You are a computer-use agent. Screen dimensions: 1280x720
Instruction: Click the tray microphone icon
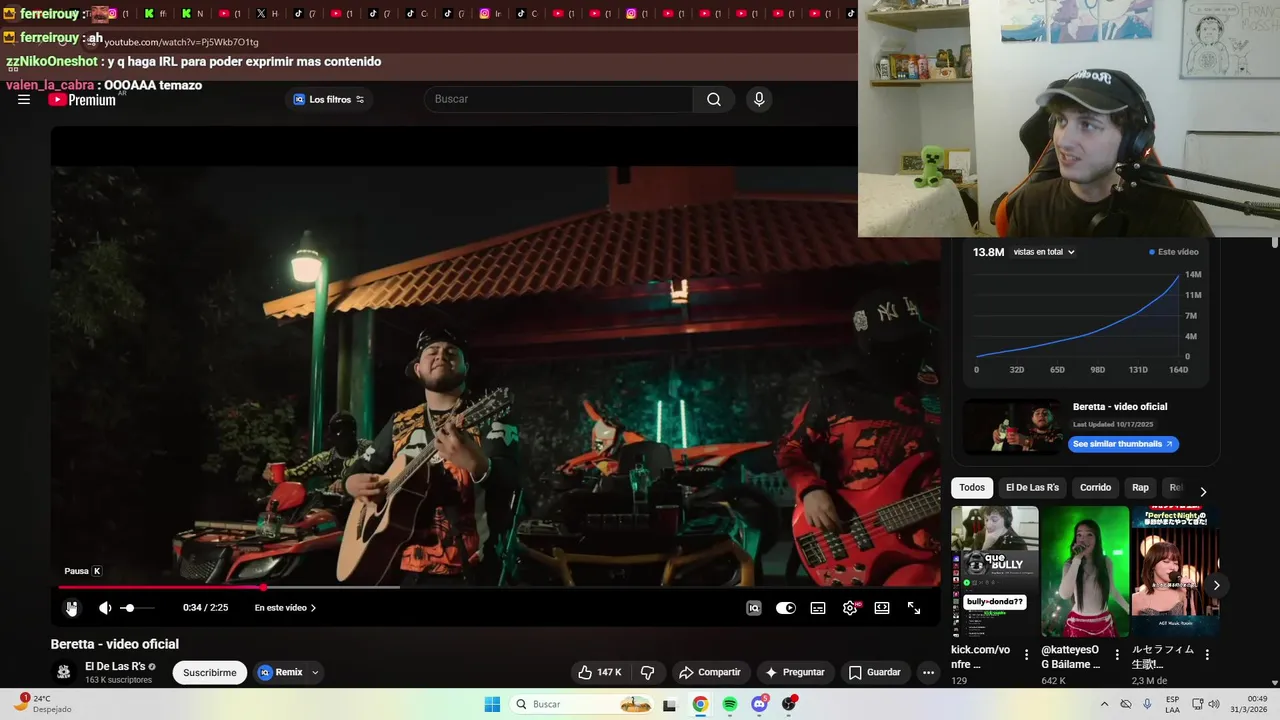click(1147, 704)
